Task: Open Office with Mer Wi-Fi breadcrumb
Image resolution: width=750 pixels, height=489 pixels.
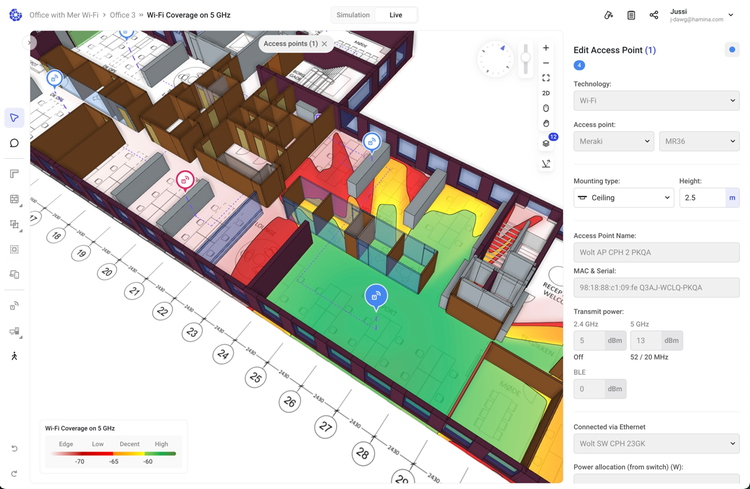Action: point(63,15)
